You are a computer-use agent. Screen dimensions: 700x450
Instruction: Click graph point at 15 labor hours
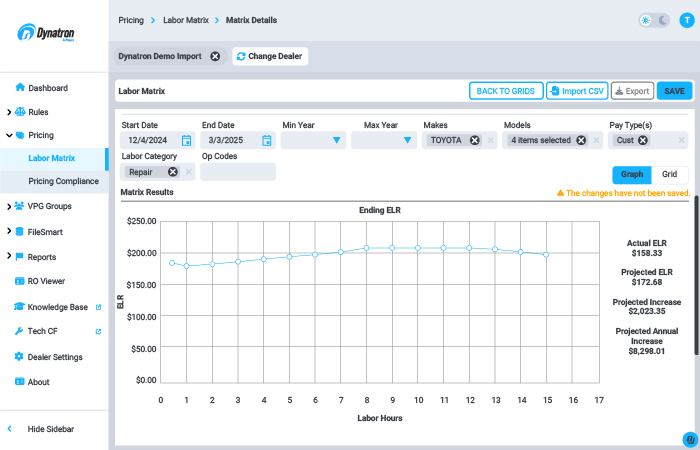[x=546, y=254]
